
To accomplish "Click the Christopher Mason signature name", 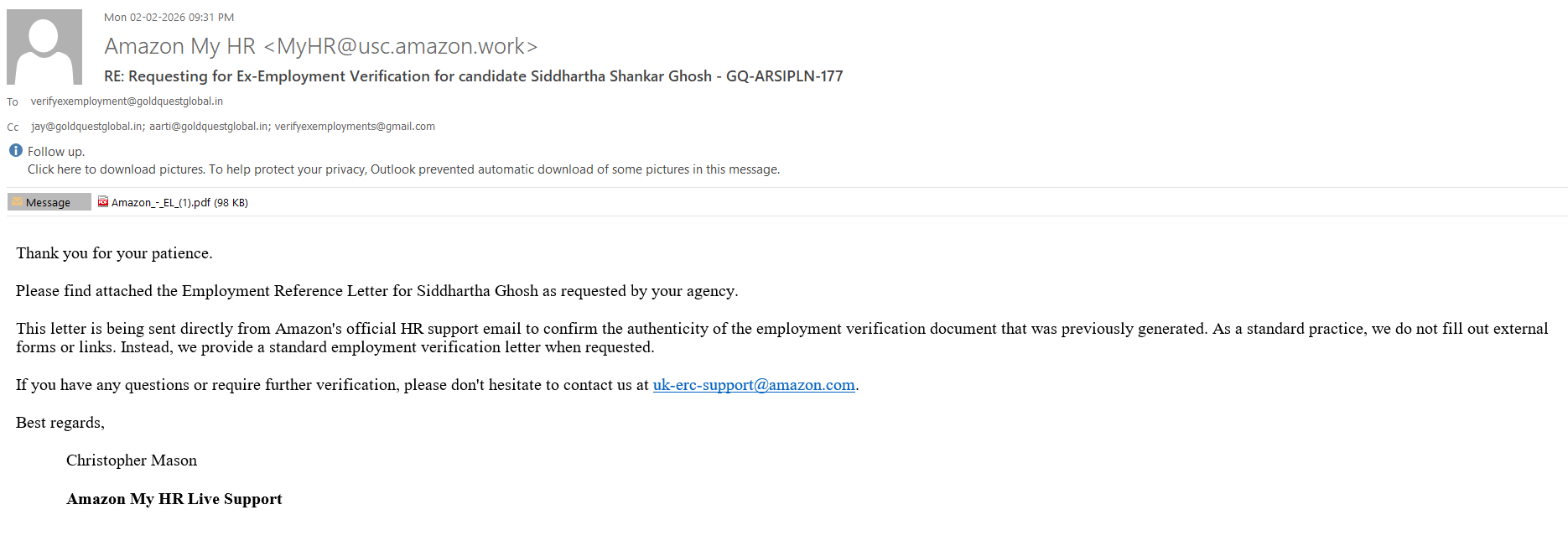I will (x=132, y=460).
